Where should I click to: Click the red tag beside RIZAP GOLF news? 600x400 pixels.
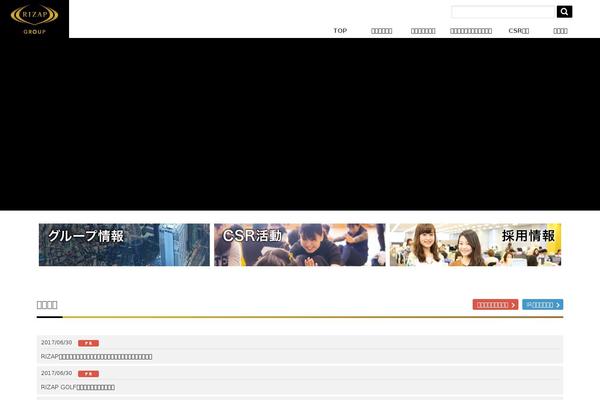point(88,374)
